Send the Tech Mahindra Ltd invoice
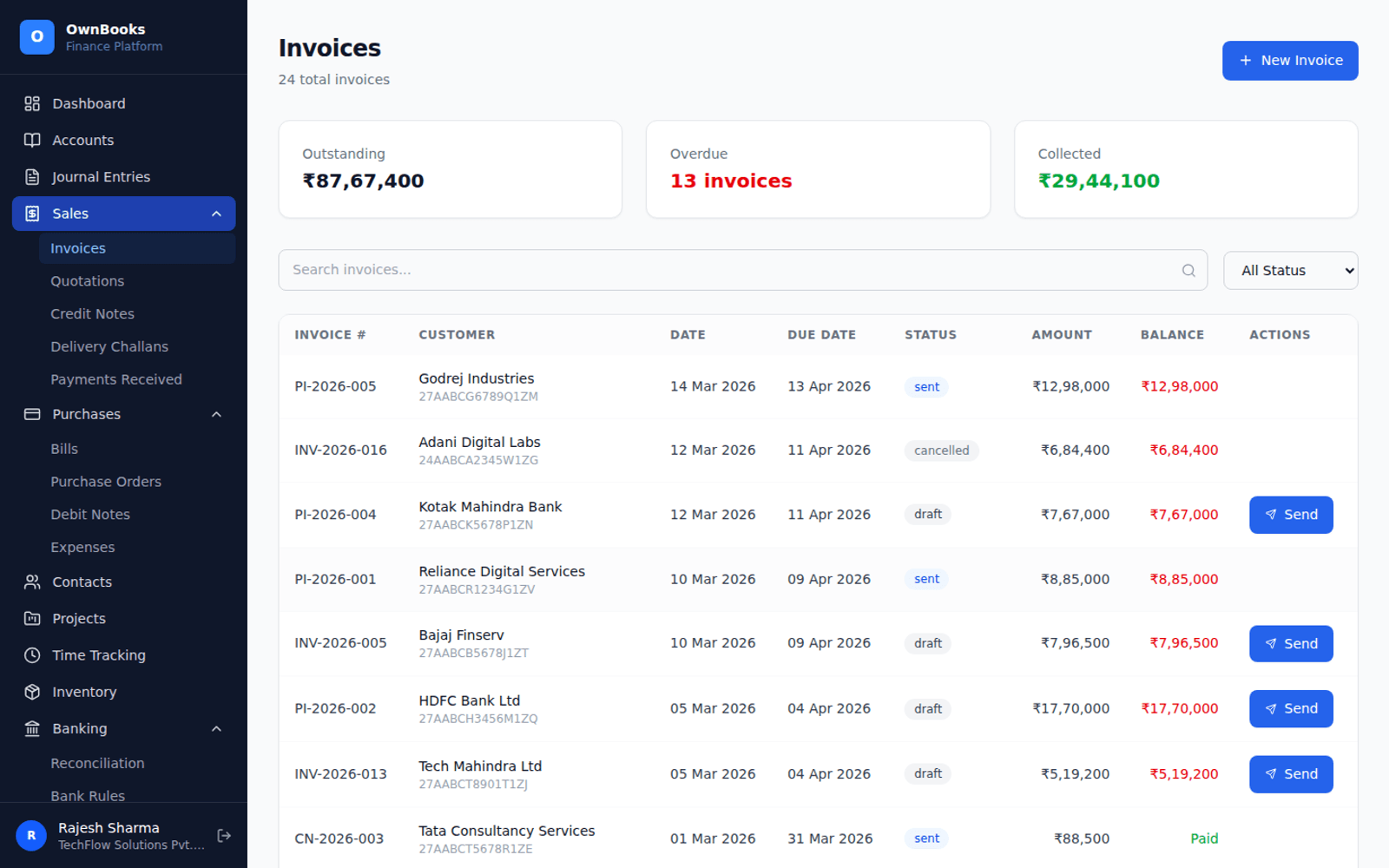 click(1291, 774)
